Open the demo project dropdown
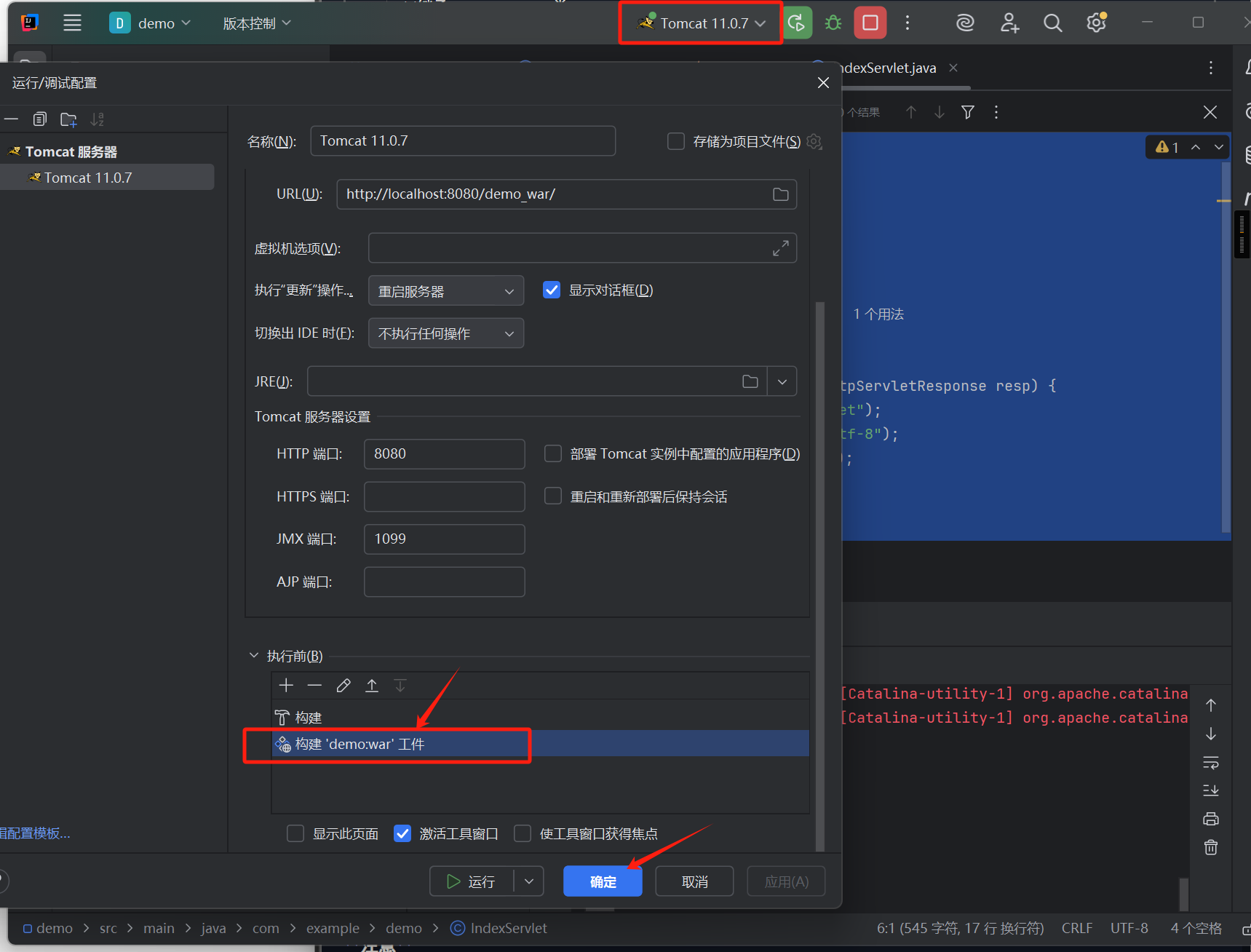This screenshot has width=1251, height=952. pos(151,23)
